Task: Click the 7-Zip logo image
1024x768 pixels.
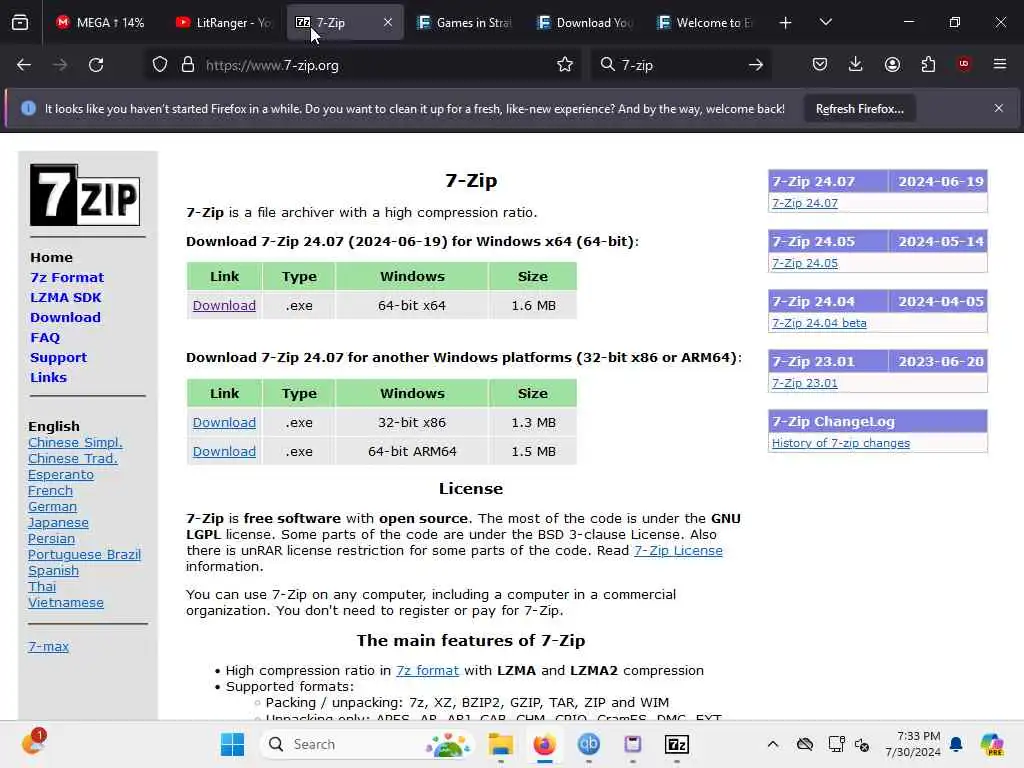Action: click(x=85, y=195)
